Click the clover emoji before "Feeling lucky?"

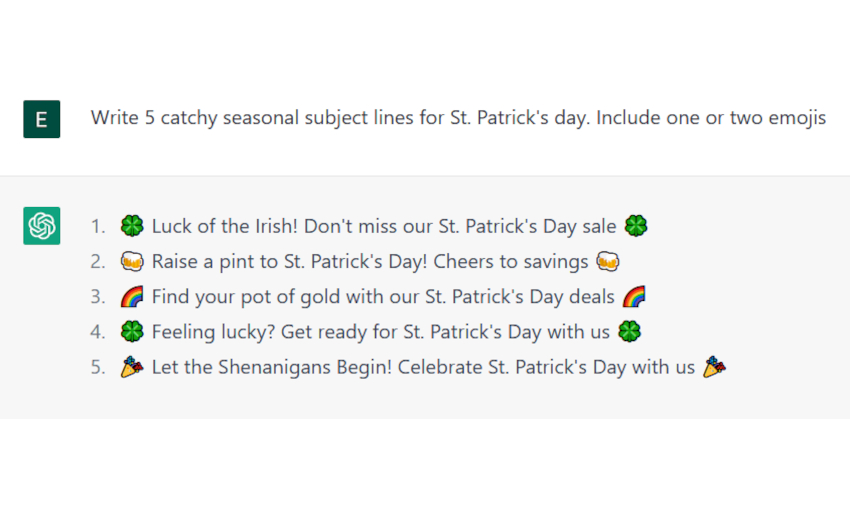pyautogui.click(x=132, y=332)
